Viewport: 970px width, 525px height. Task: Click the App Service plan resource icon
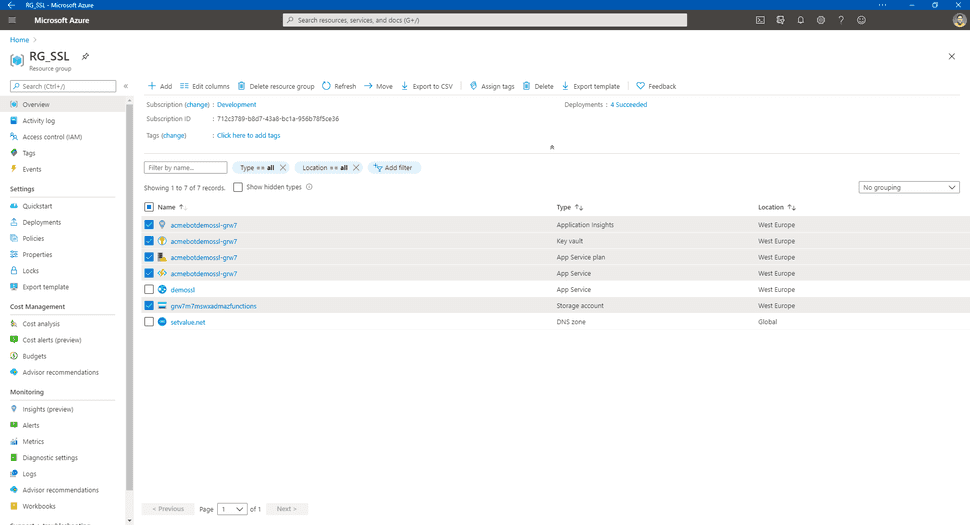click(x=162, y=257)
